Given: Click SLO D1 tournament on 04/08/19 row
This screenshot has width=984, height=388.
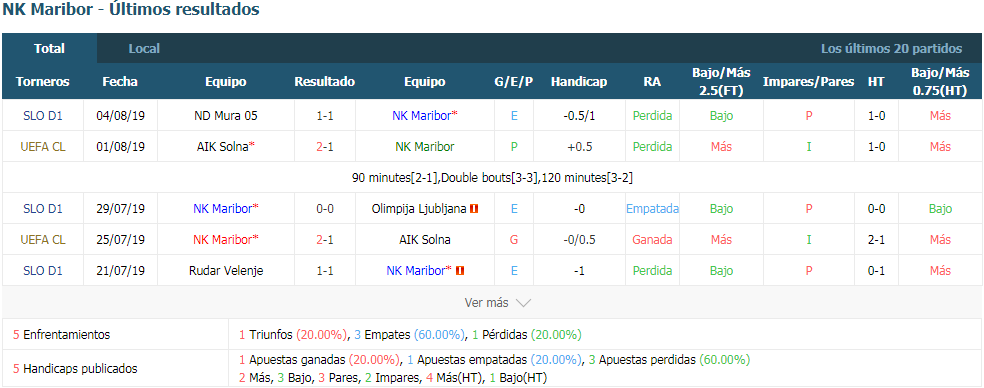Looking at the screenshot, I should [x=43, y=116].
